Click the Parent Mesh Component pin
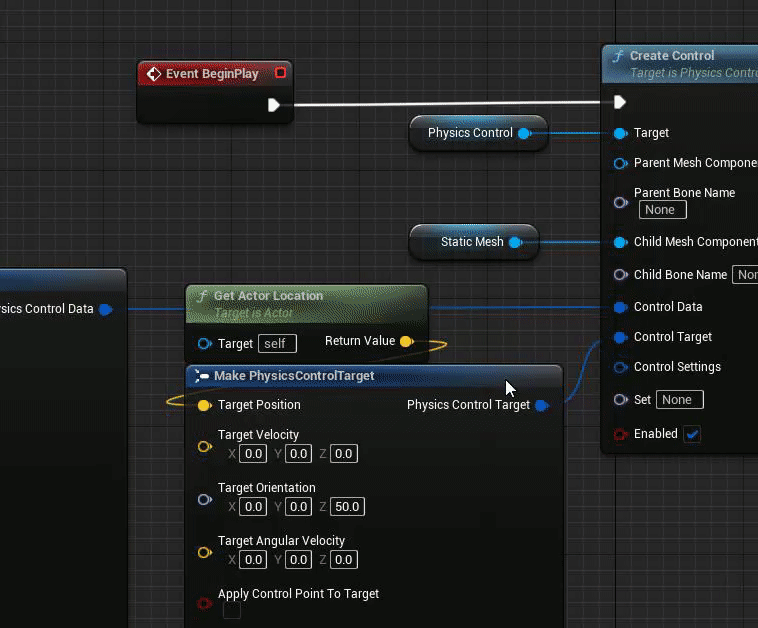Screen dimensions: 758x628 tap(620, 163)
